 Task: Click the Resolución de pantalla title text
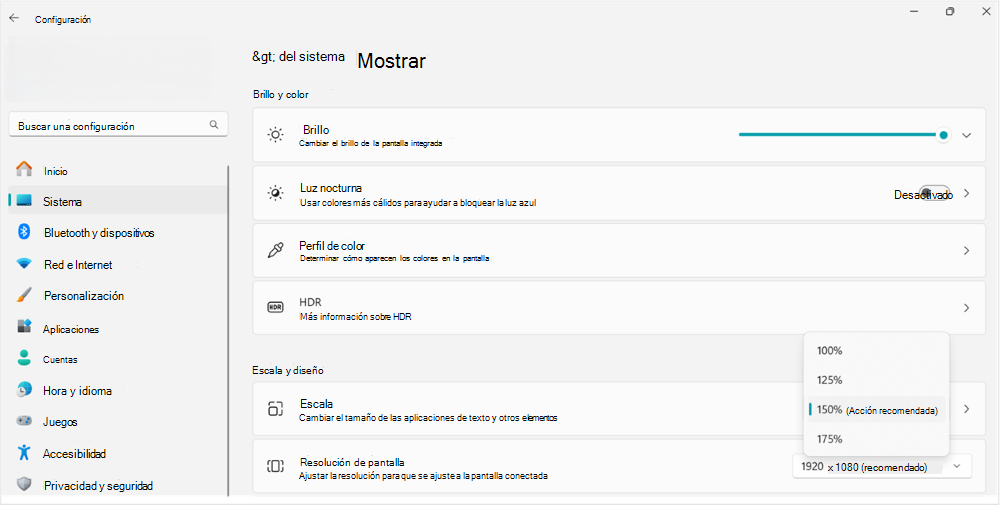tap(352, 462)
